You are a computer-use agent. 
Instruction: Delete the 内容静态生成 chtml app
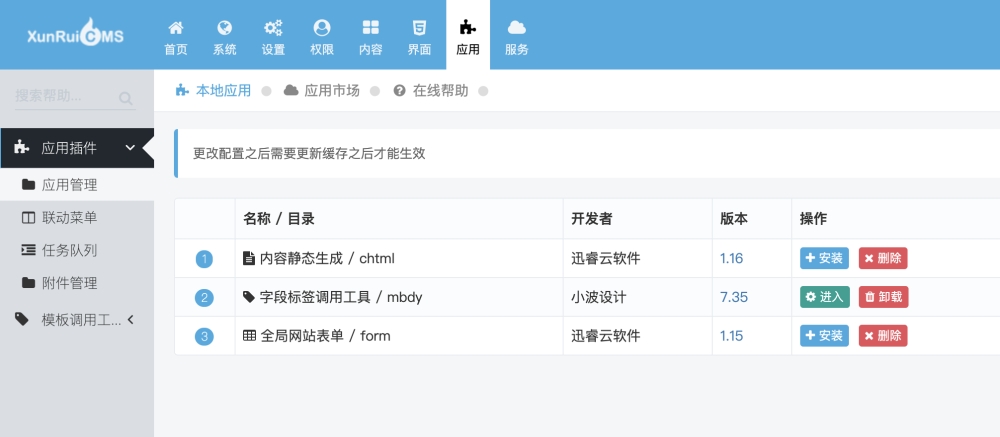point(883,258)
